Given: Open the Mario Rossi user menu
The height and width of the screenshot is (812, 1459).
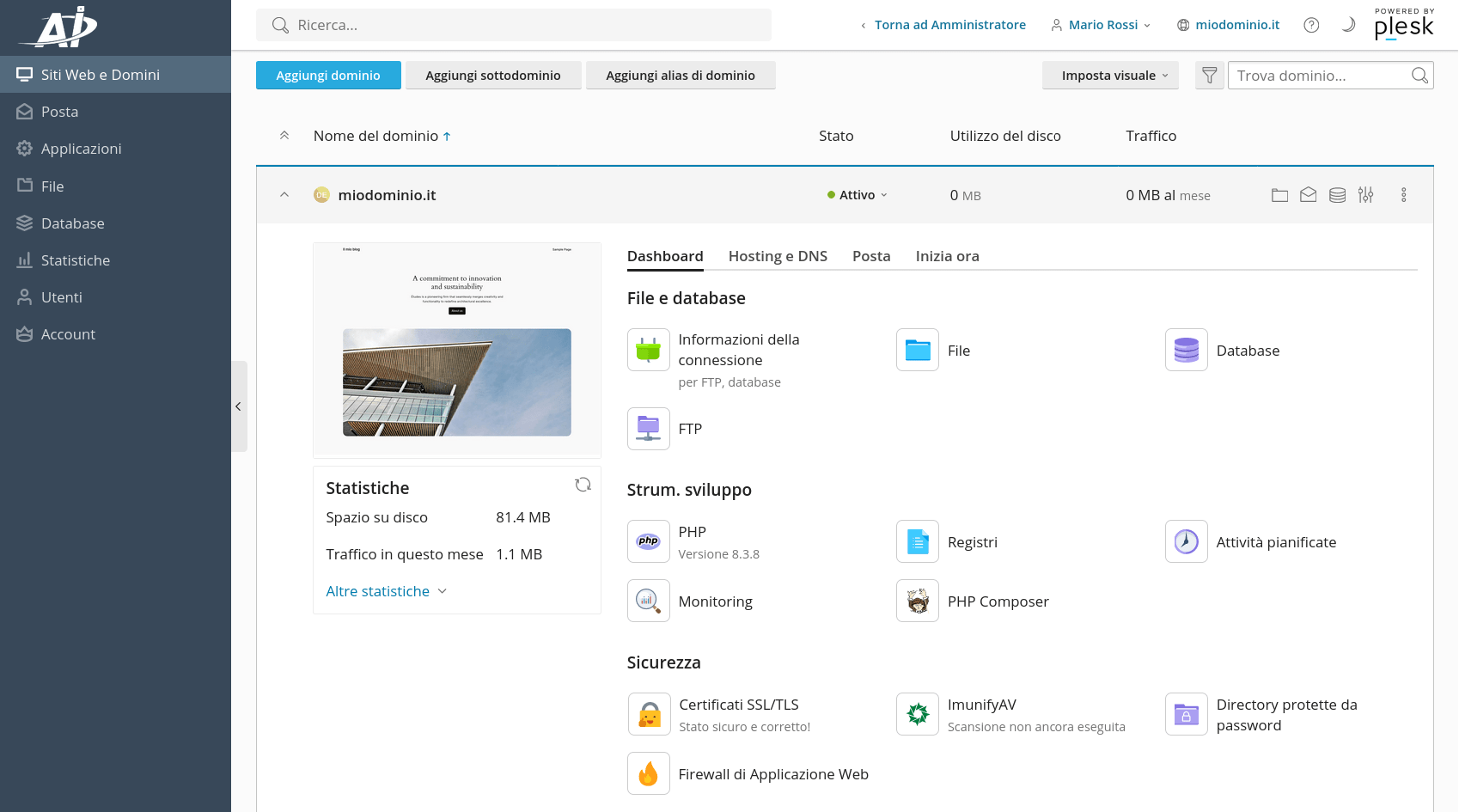Looking at the screenshot, I should (x=1101, y=25).
